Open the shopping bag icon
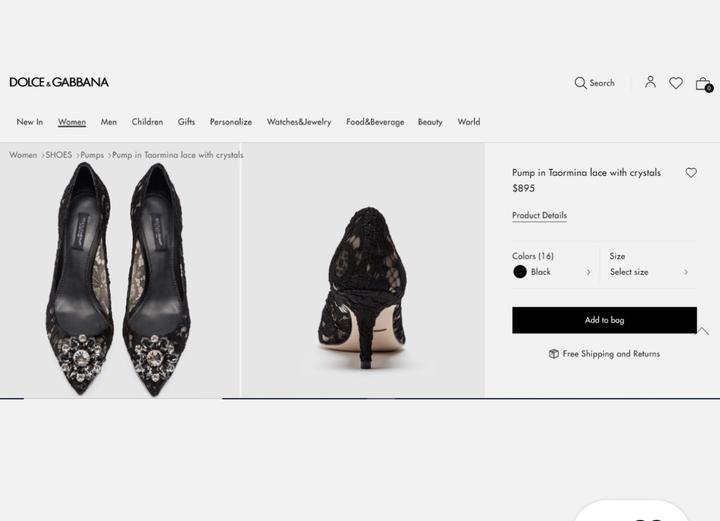This screenshot has width=720, height=521. click(703, 84)
